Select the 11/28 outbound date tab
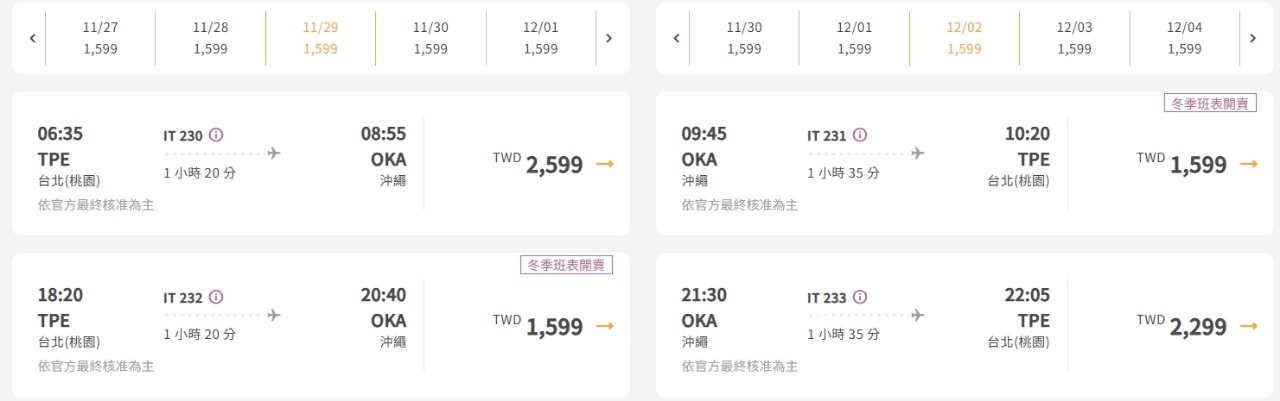This screenshot has height=401, width=1280. (x=210, y=38)
